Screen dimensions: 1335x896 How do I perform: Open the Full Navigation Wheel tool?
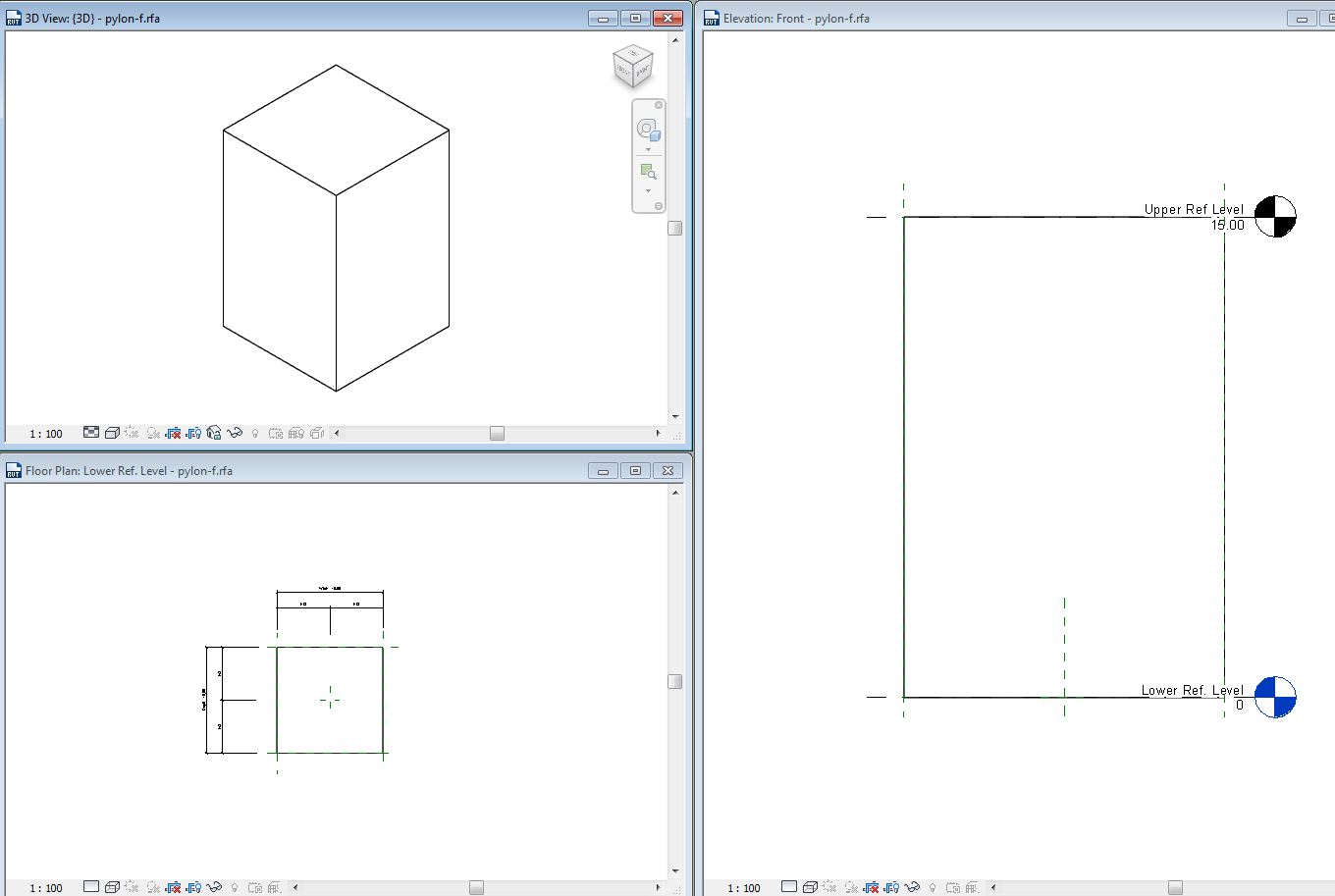646,131
